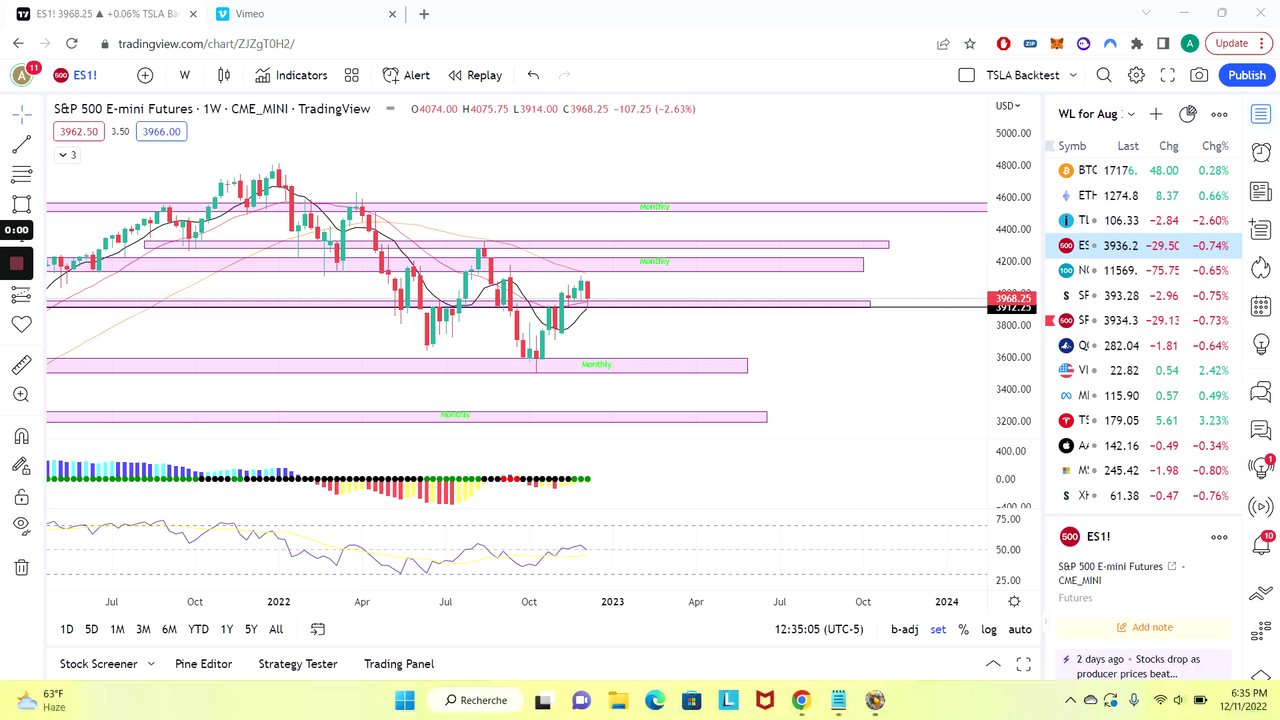Select the rectangle shape tool
The height and width of the screenshot is (720, 1280).
point(21,205)
